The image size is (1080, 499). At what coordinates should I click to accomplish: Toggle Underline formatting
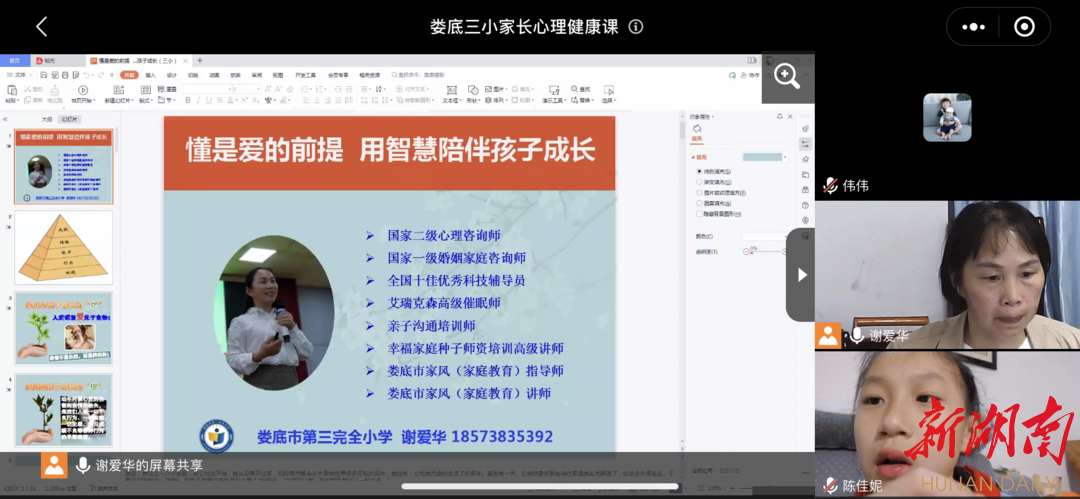[209, 100]
